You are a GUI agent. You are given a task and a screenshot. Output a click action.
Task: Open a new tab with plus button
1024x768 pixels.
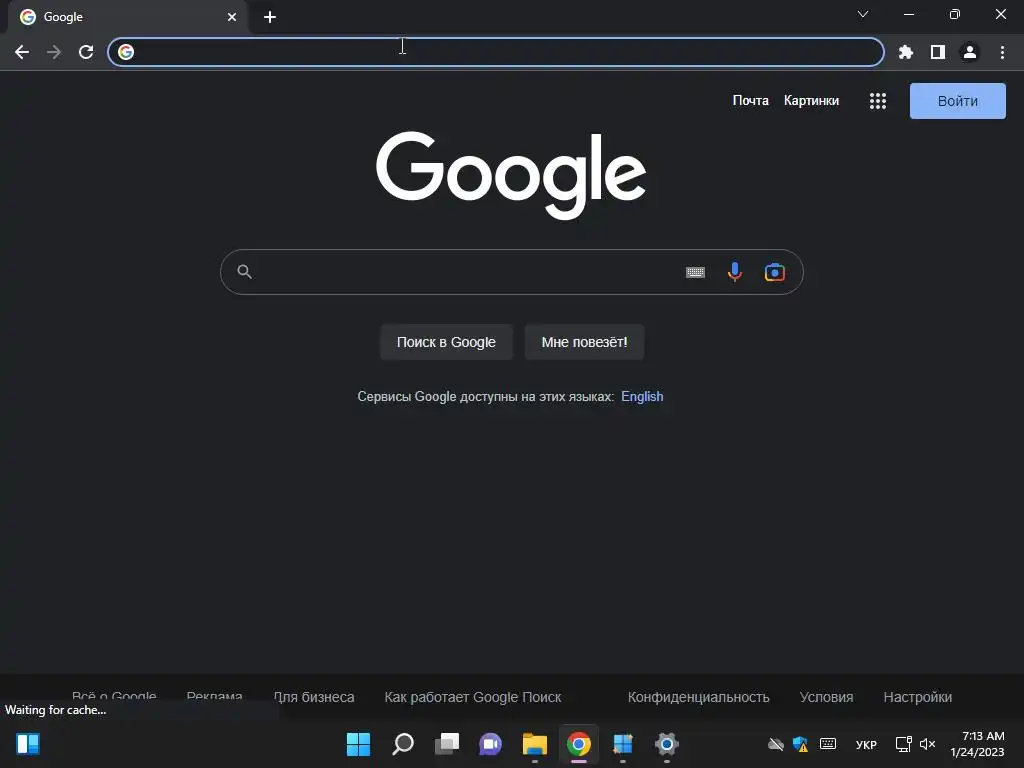[x=270, y=17]
